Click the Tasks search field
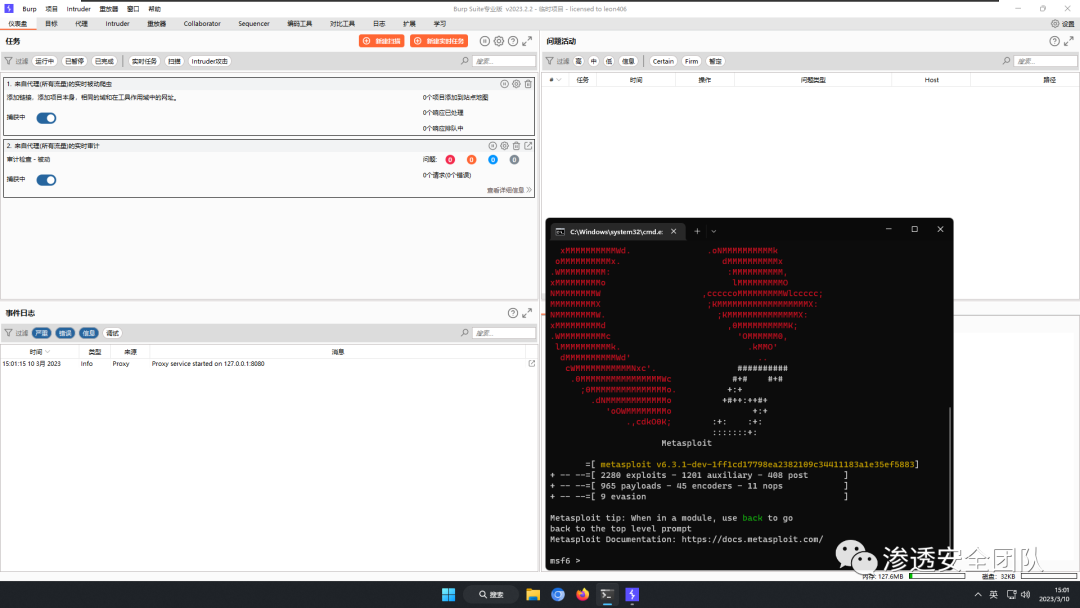The height and width of the screenshot is (608, 1080). coord(503,61)
